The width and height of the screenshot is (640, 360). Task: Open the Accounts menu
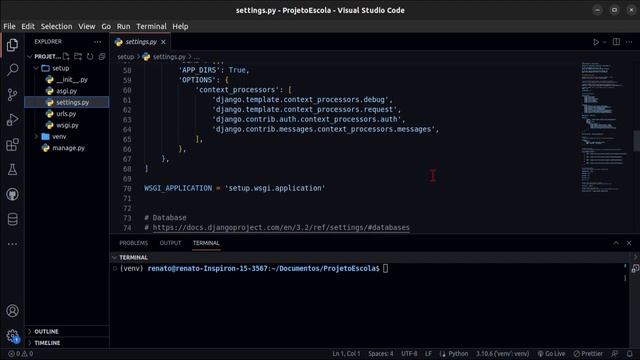click(12, 311)
